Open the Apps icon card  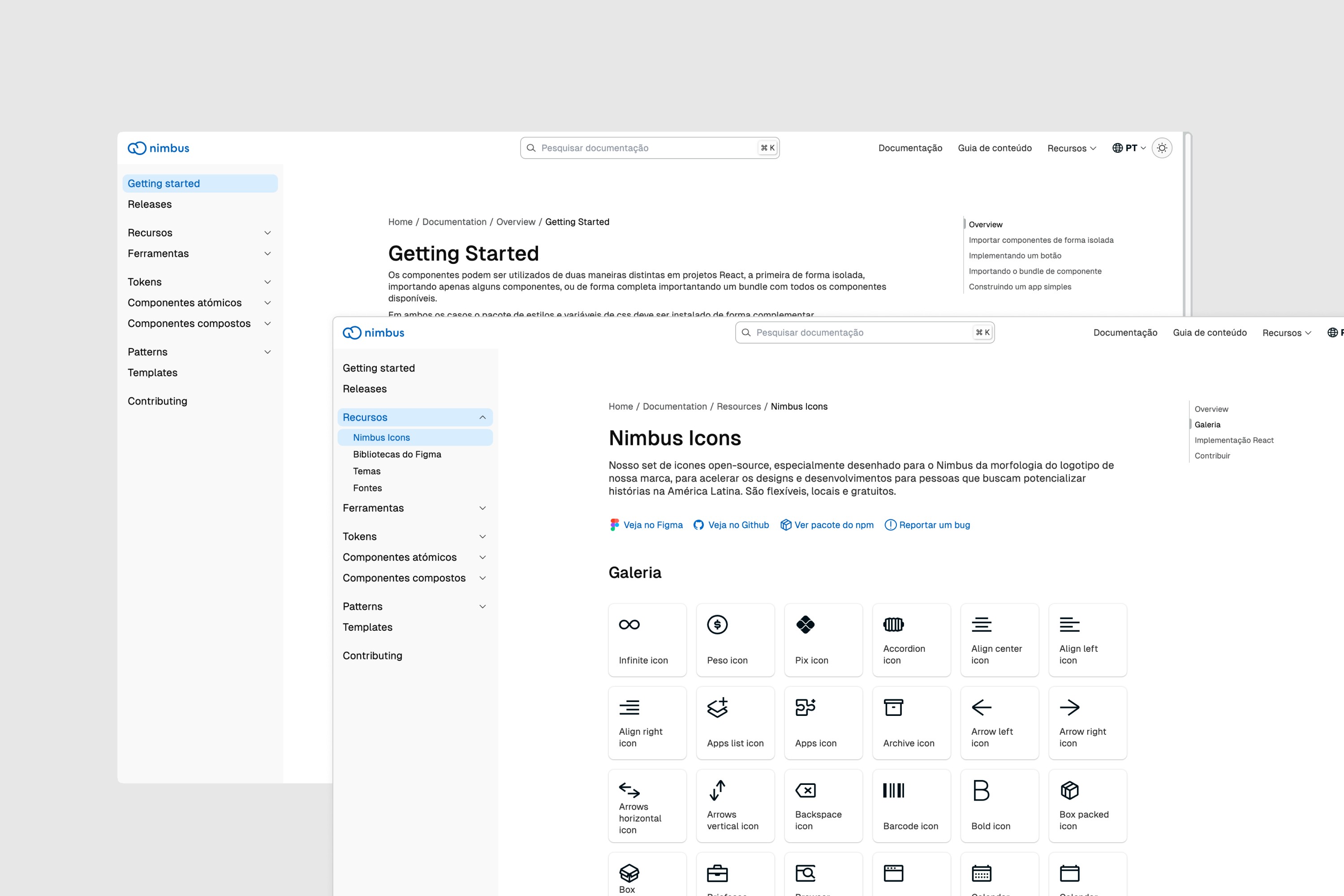[x=823, y=723]
